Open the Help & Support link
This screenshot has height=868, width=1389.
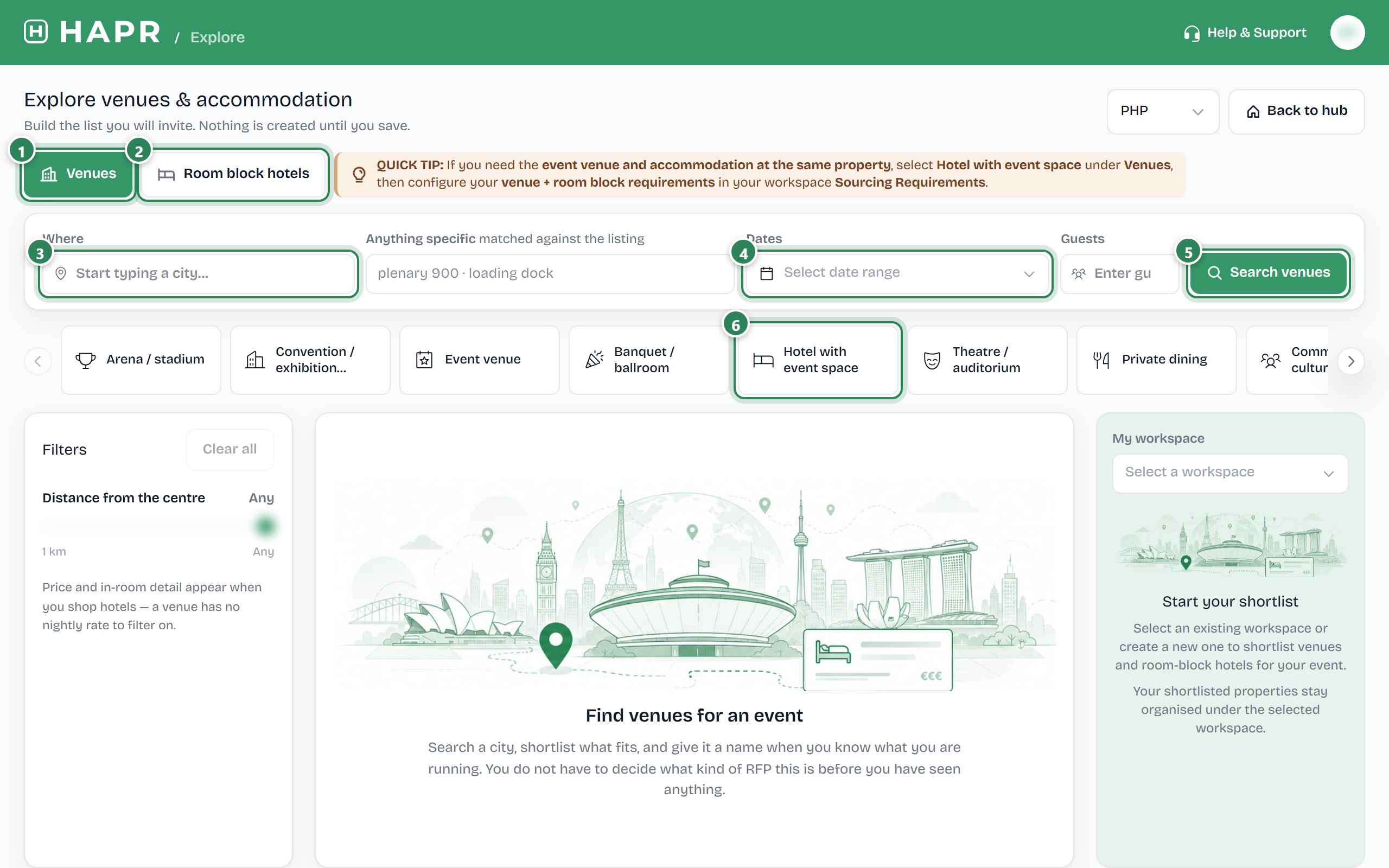1244,33
